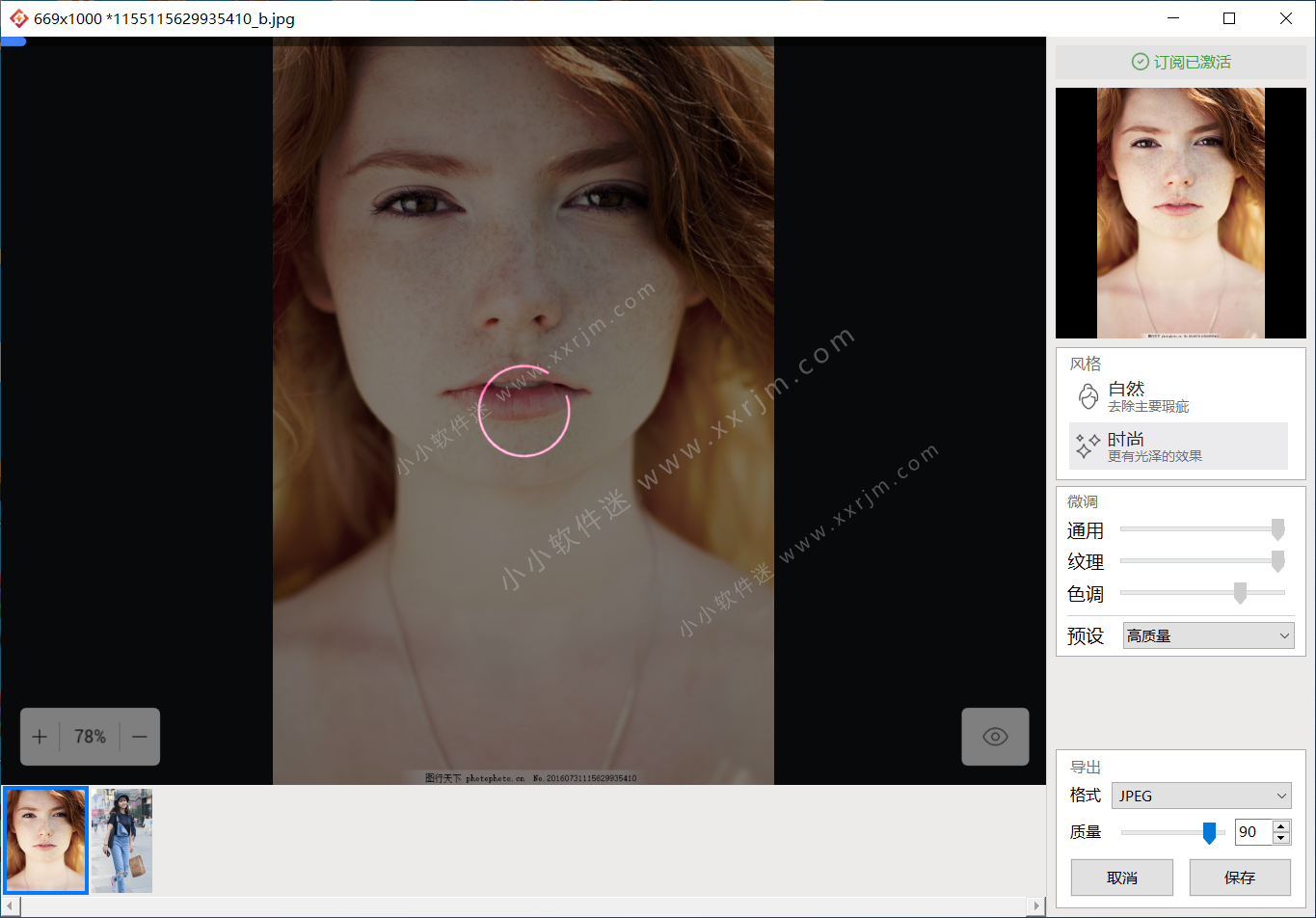Zoom in with the plus icon
1316x918 pixels.
40,737
